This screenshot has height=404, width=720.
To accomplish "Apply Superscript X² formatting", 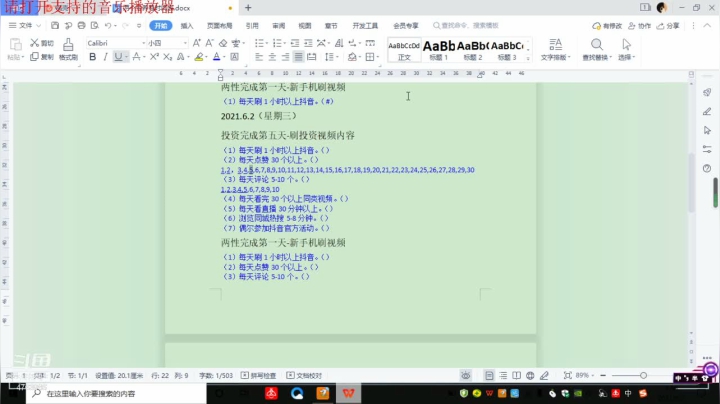I will (154, 56).
